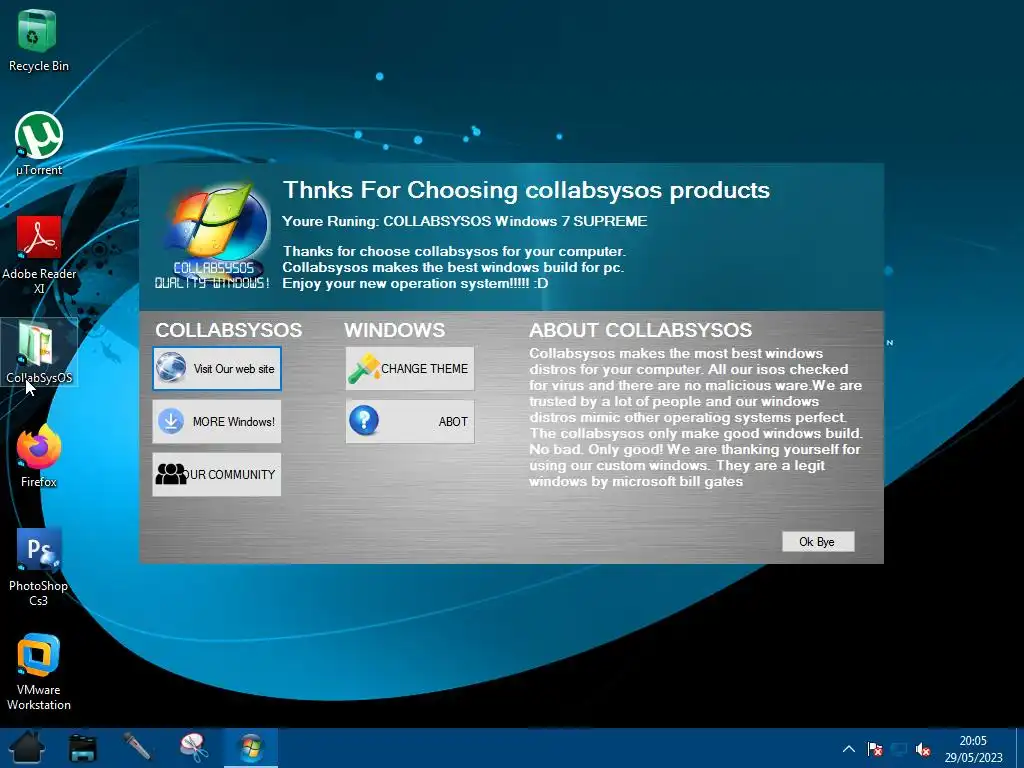This screenshot has height=768, width=1024.
Task: Click the COLLABSYSOS section heading
Action: (x=229, y=330)
